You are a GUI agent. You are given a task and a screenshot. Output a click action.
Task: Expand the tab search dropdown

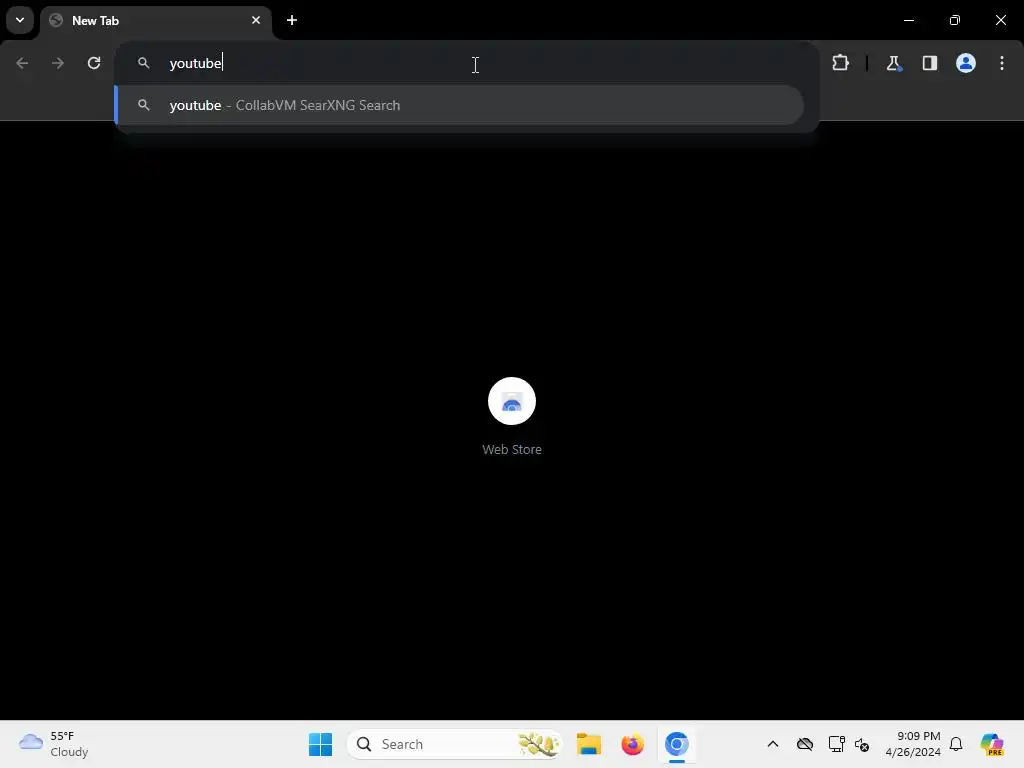pos(20,20)
